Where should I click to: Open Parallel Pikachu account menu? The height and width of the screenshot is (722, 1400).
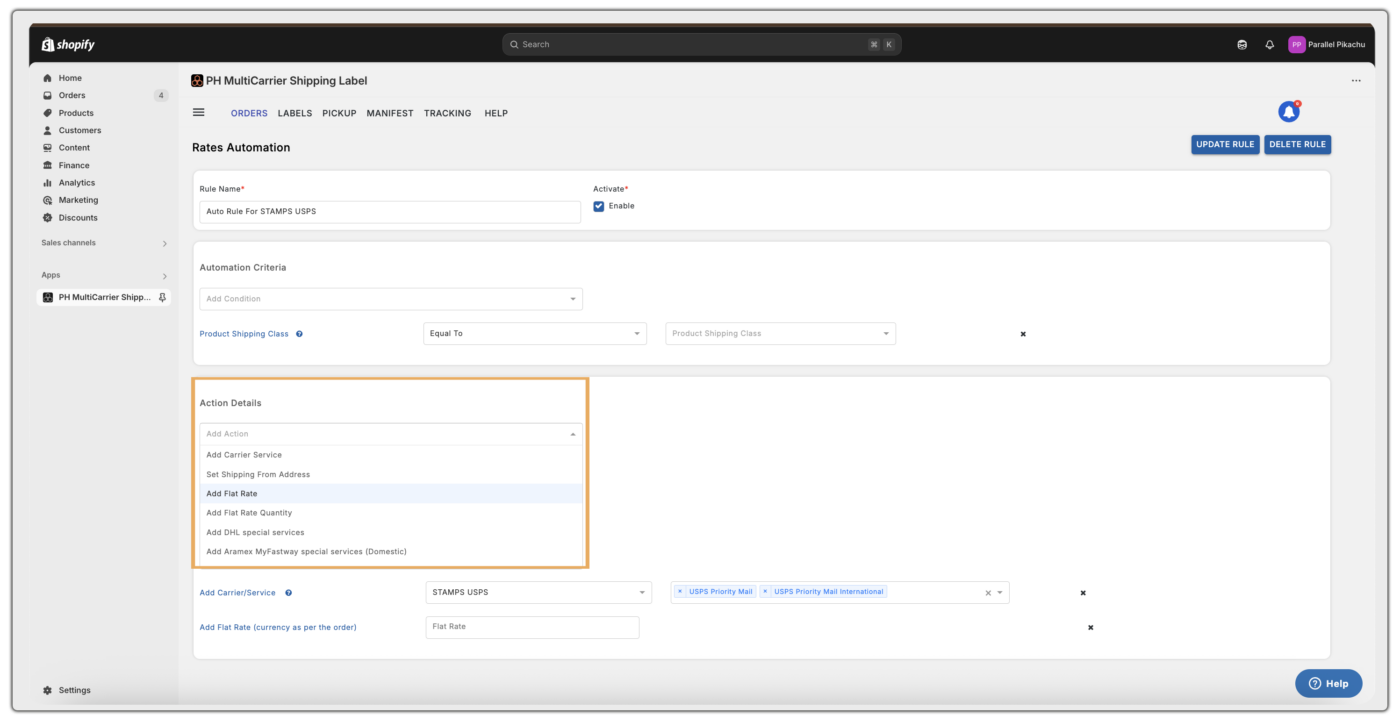pos(1325,44)
